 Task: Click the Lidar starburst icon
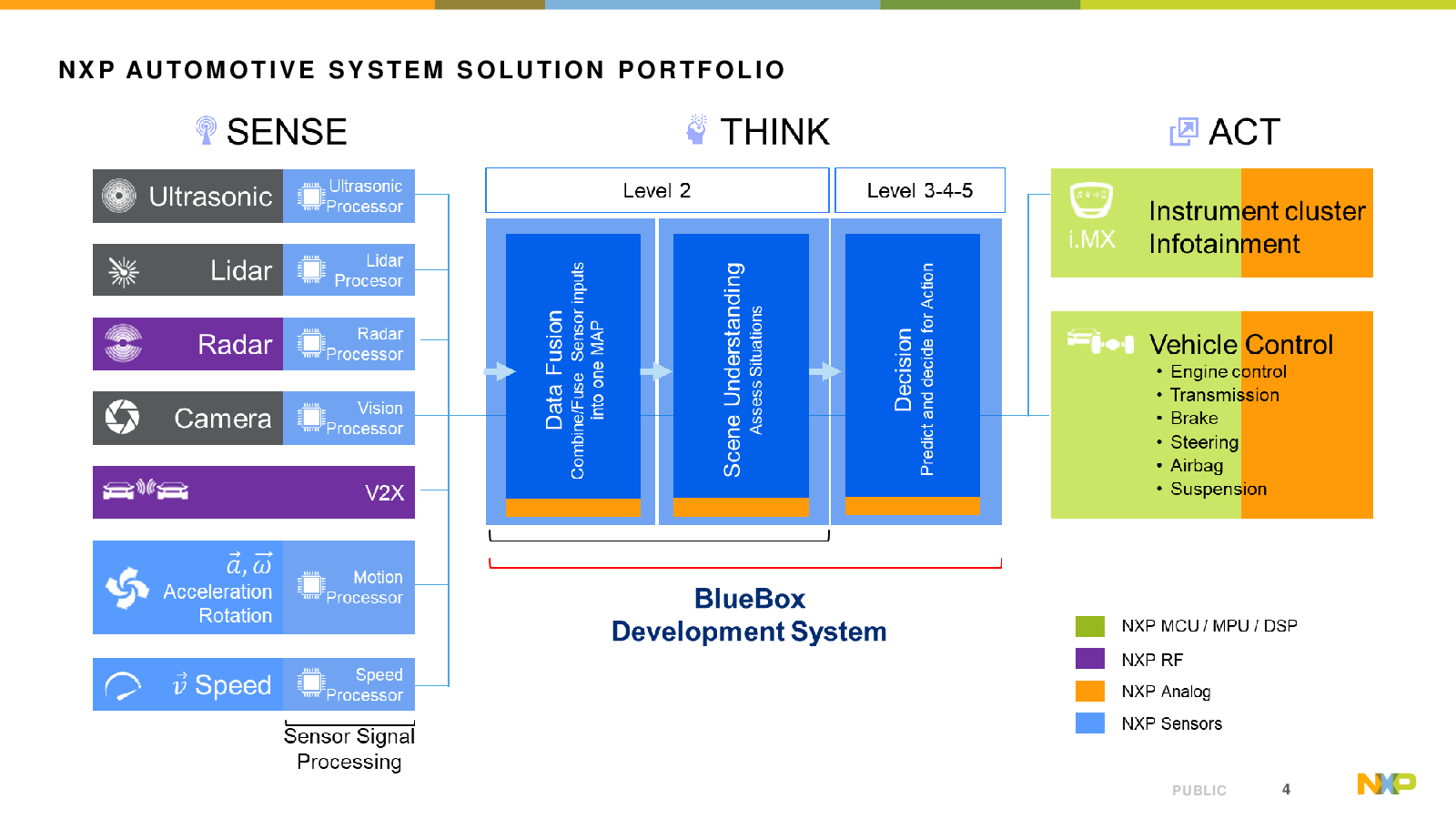click(x=123, y=270)
